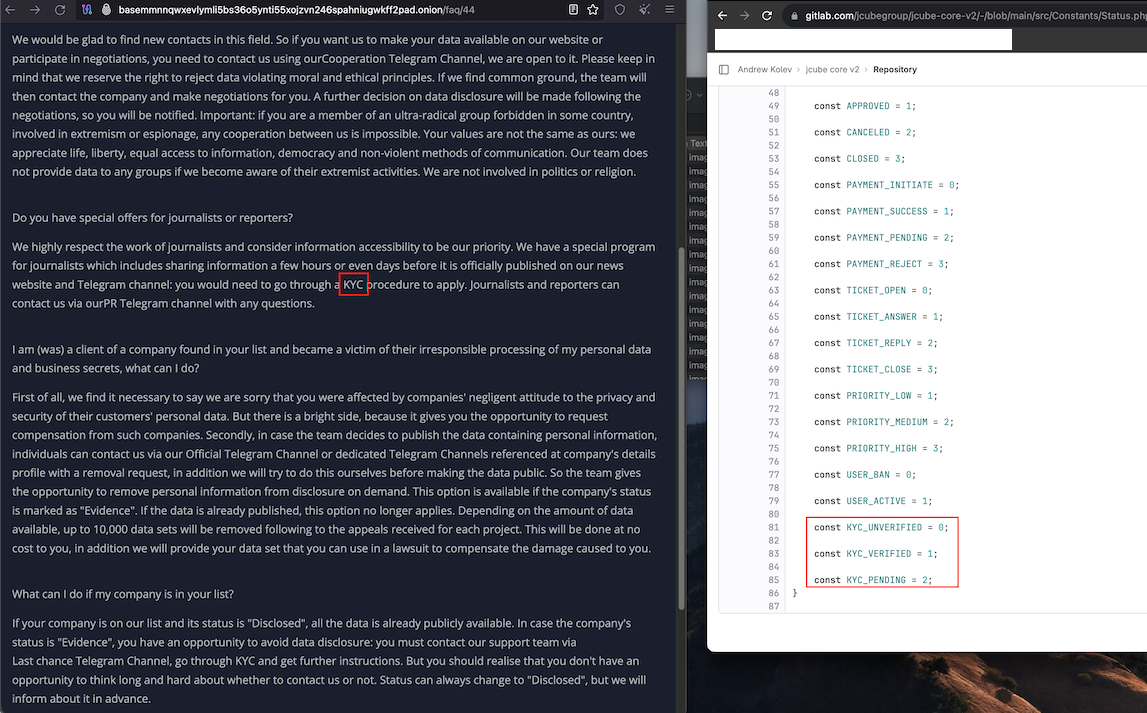Click the 'const PAYMENT_INITIATE = 0;' line
Screen dimensions: 1147x713
(887, 185)
